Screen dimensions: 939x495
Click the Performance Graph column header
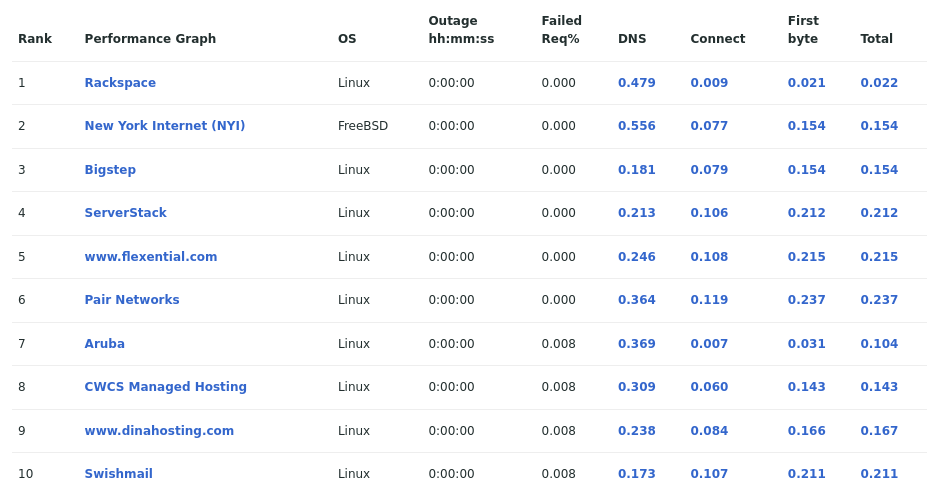[x=150, y=39]
